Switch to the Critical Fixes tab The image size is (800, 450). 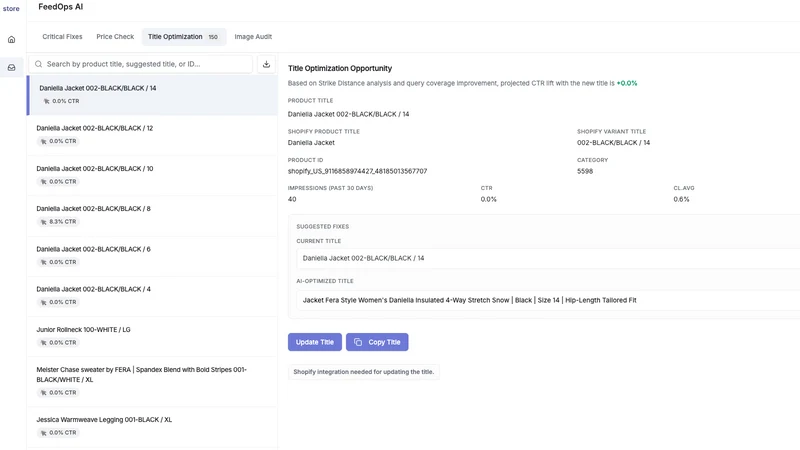[x=62, y=37]
